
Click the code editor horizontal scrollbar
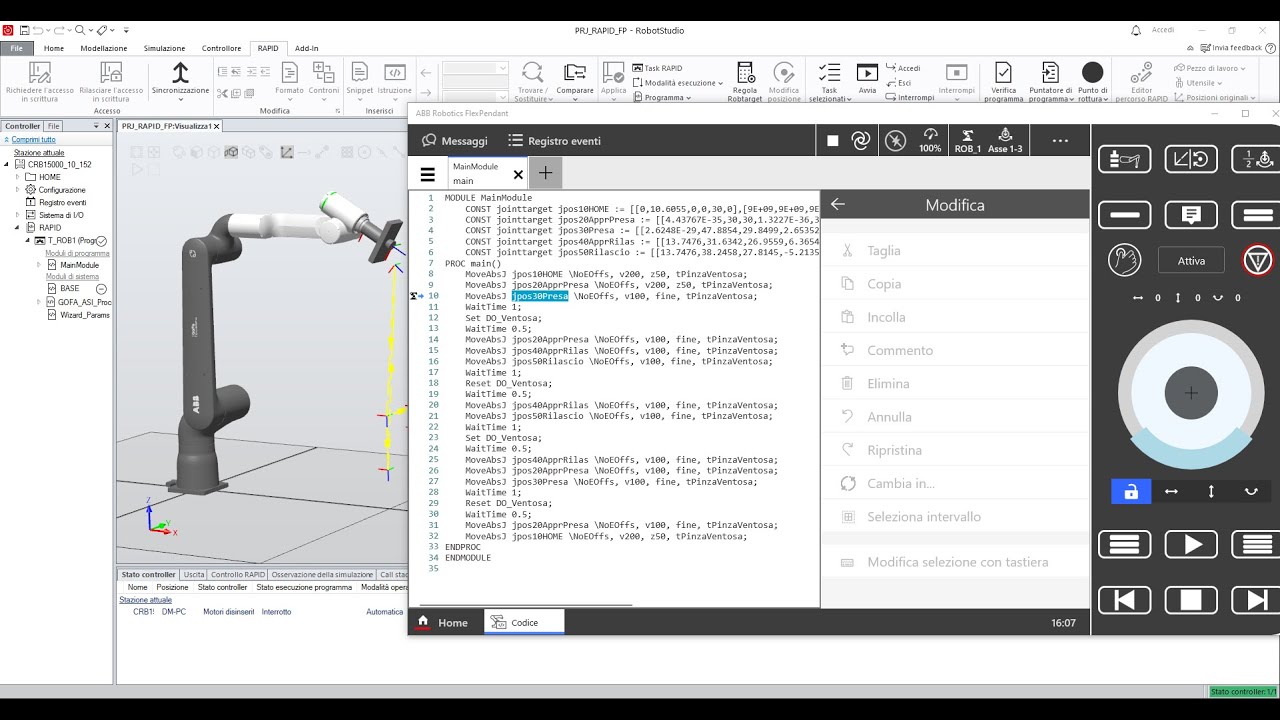(x=527, y=605)
